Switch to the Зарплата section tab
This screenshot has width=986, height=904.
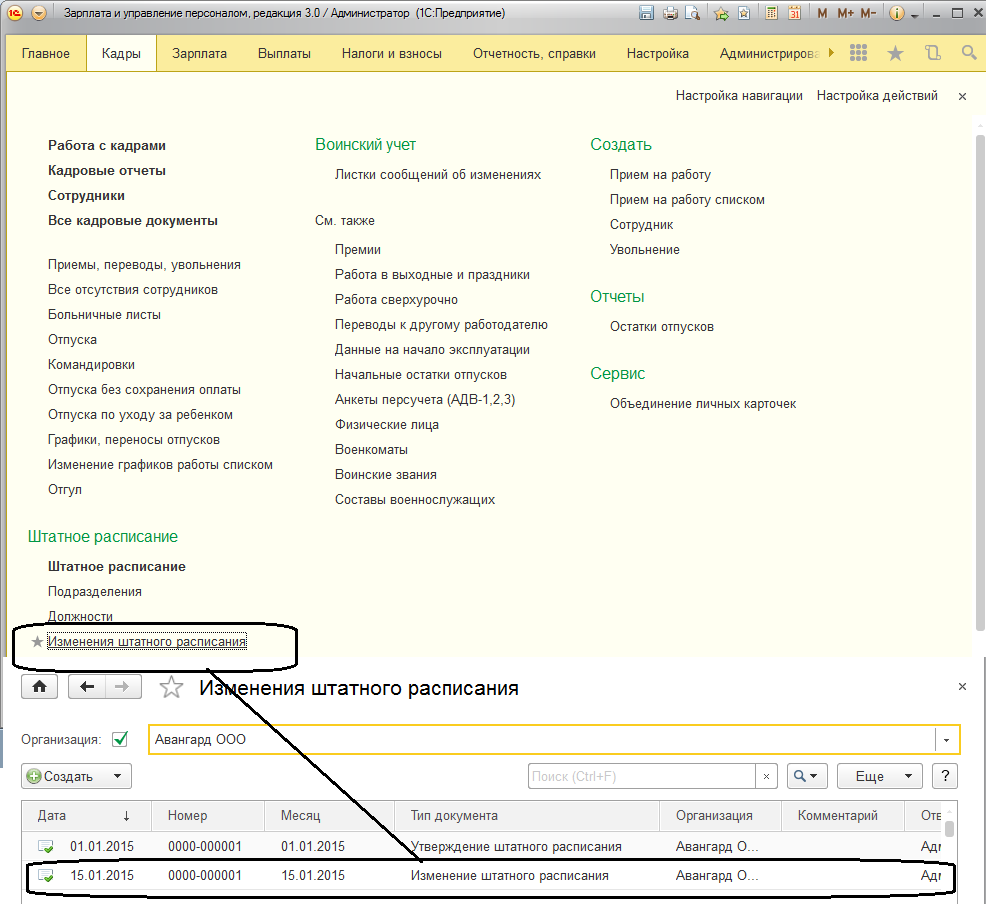[199, 53]
